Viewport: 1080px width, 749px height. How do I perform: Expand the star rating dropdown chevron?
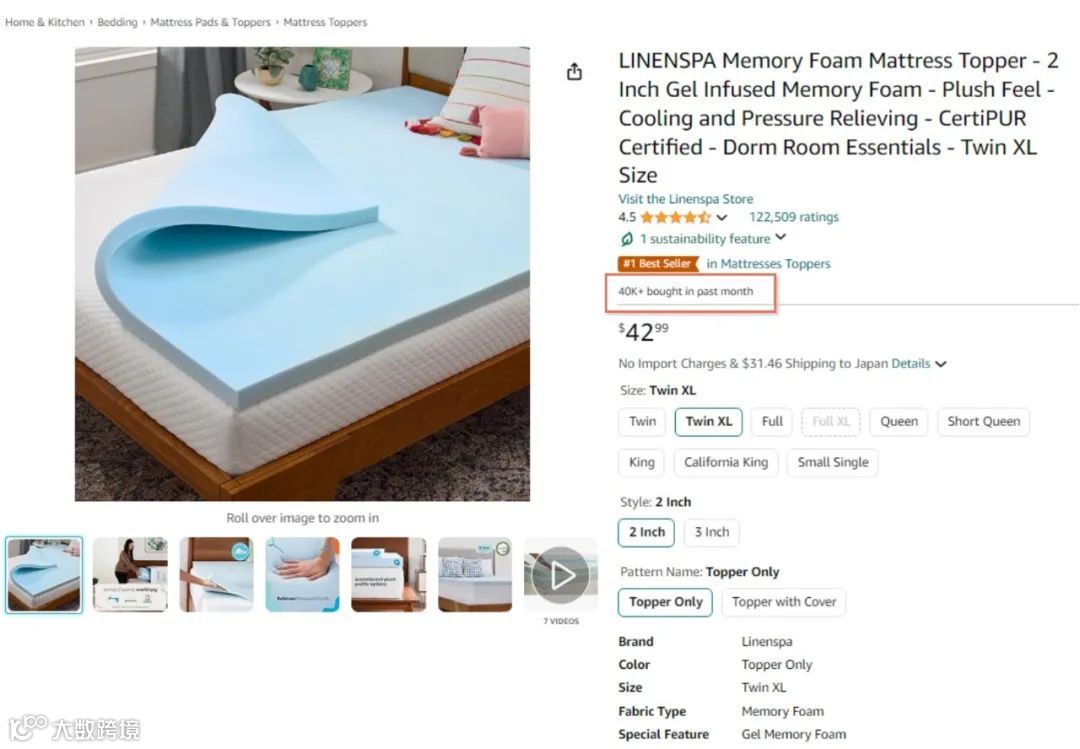tap(721, 218)
